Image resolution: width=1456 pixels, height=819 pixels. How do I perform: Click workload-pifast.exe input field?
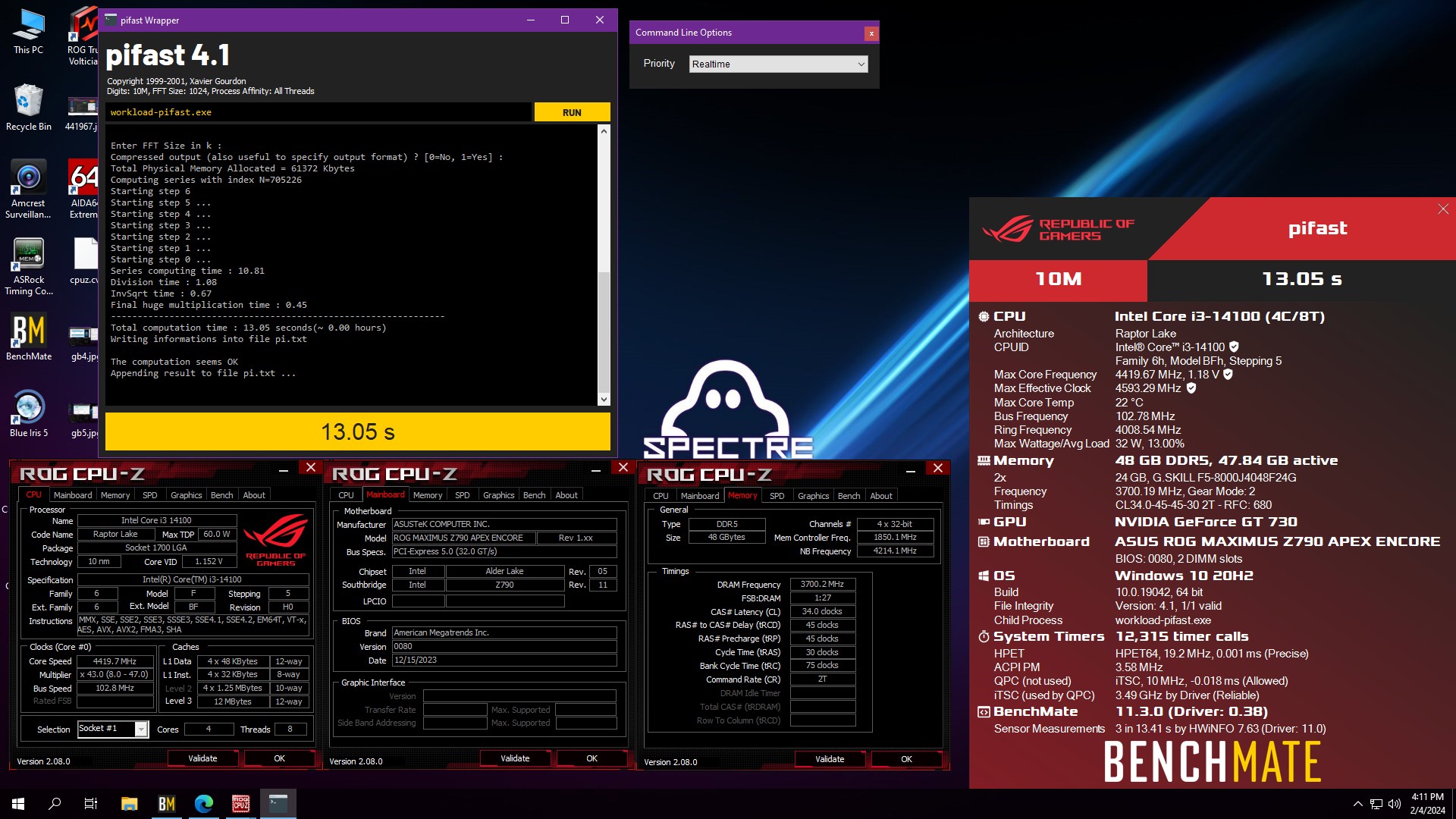318,112
